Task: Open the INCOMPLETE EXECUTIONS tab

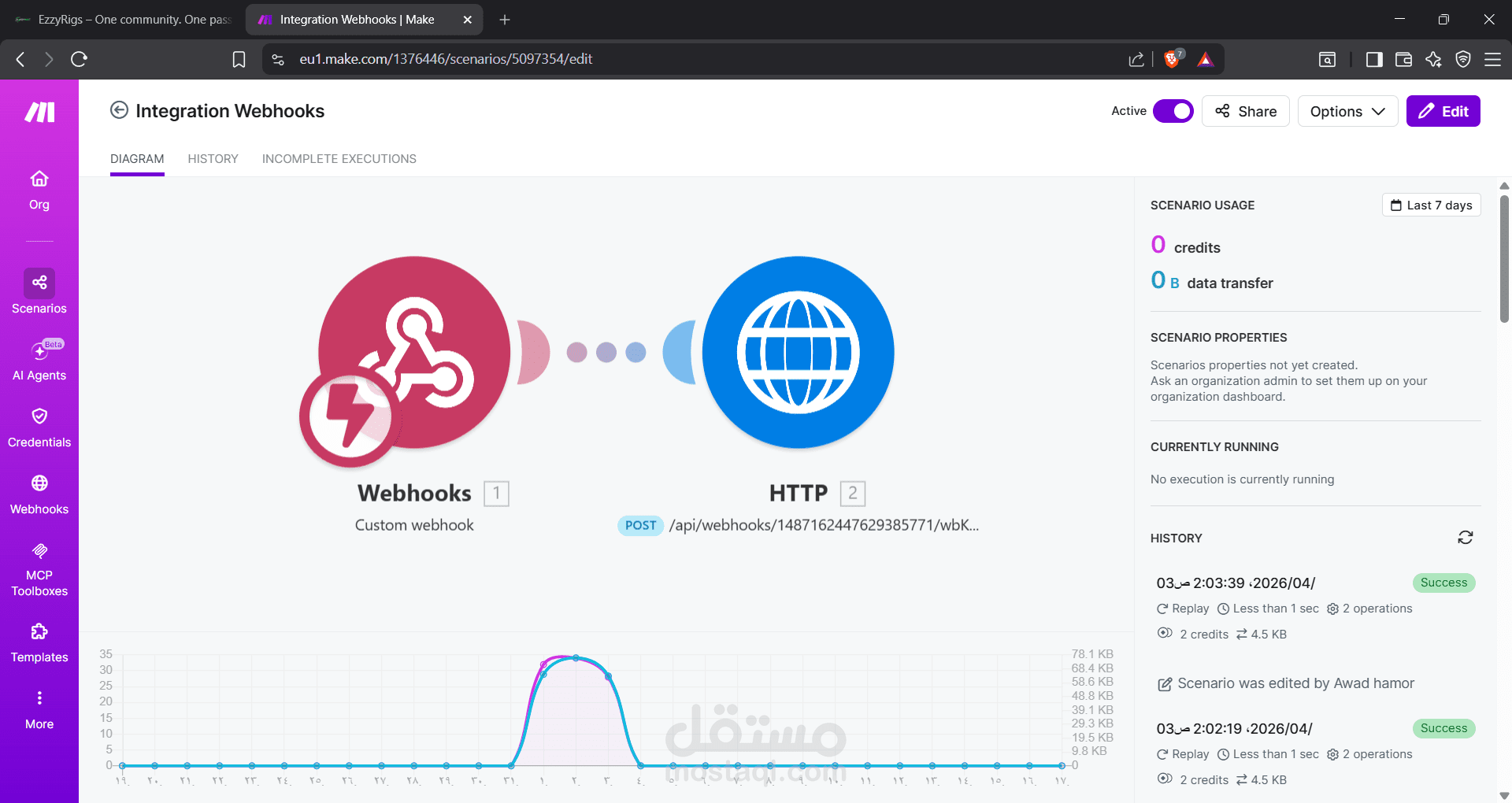Action: click(339, 159)
